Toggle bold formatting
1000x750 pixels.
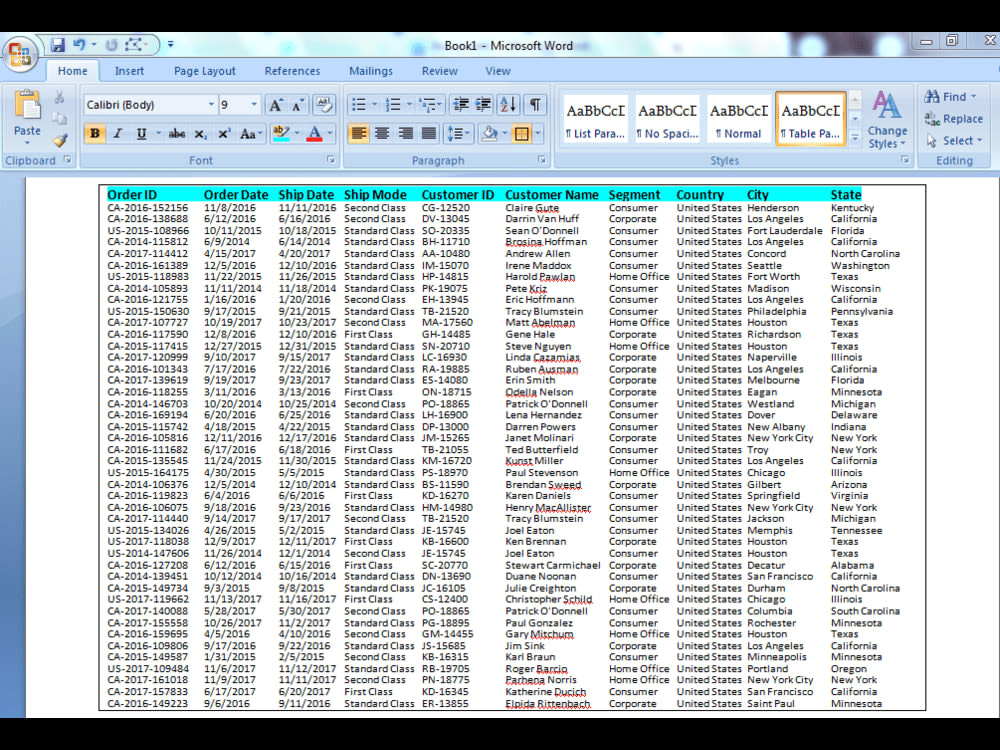(x=94, y=133)
